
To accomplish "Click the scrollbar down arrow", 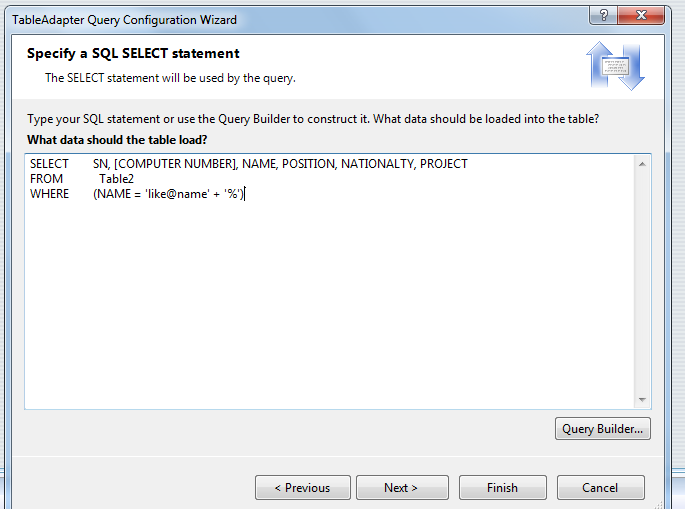I will (x=642, y=399).
